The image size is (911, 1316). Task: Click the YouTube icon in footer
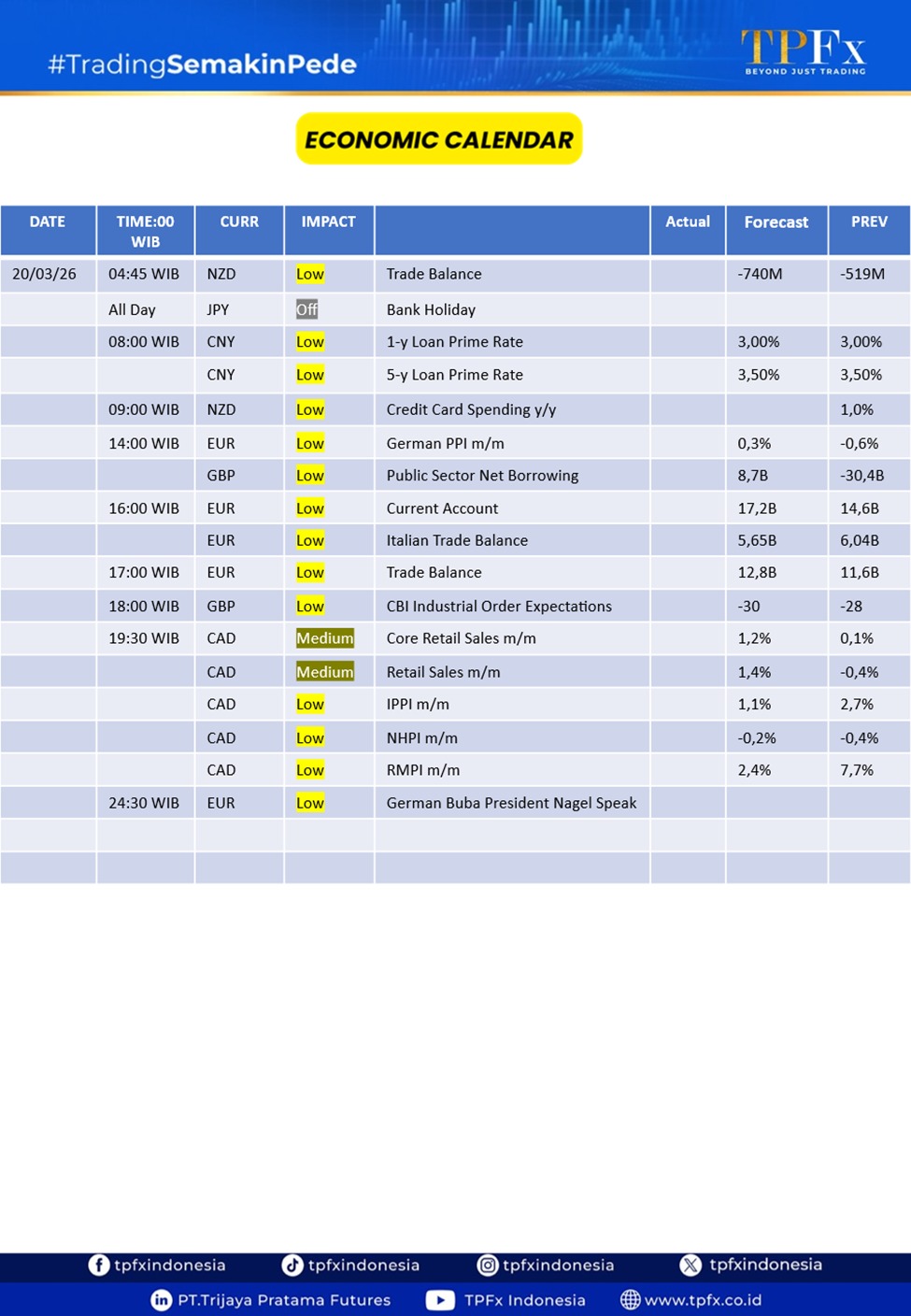(440, 1300)
